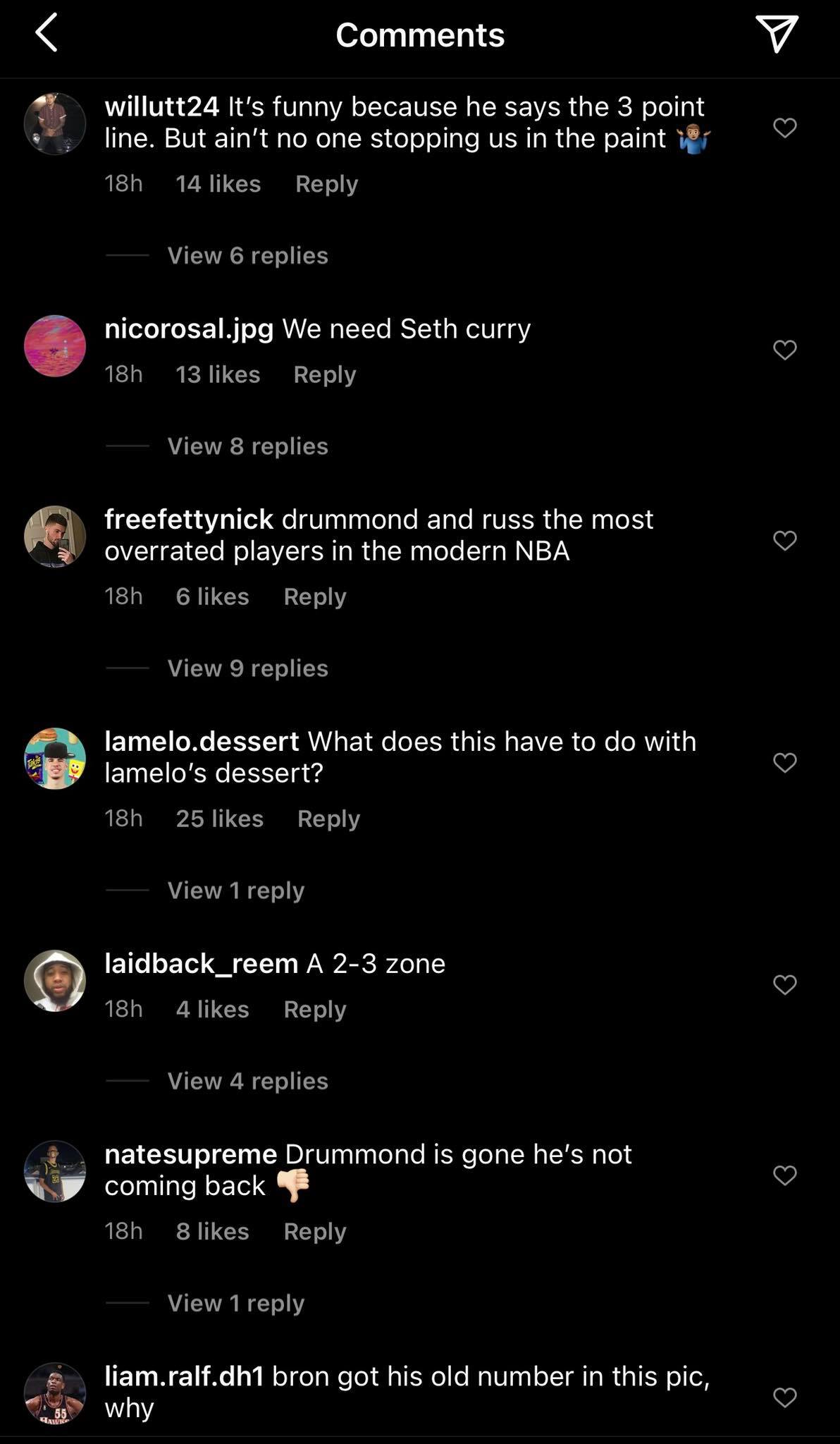This screenshot has width=840, height=1444.
Task: Like willutt24's comment with the heart
Action: click(784, 128)
